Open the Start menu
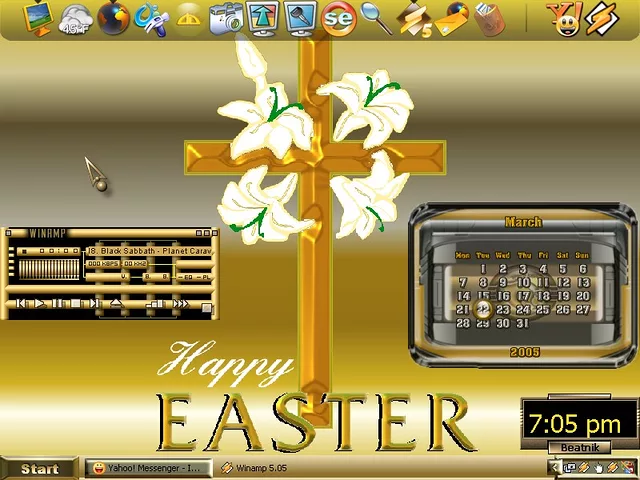Viewport: 640px width, 480px height. point(39,468)
